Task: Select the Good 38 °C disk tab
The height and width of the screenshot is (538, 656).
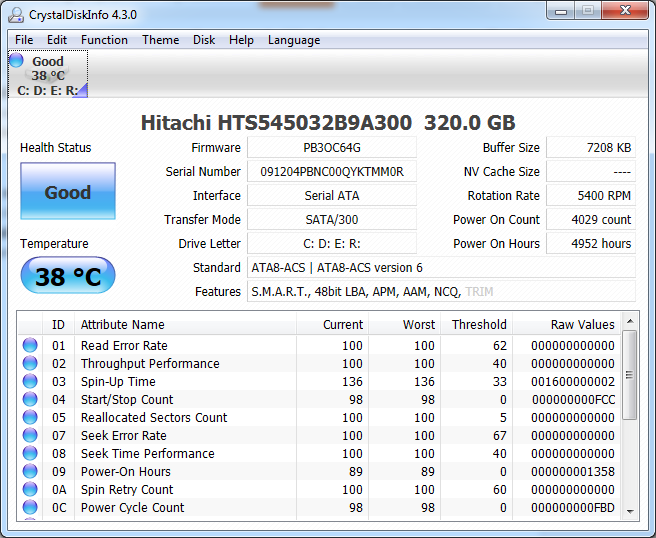Action: (48, 74)
